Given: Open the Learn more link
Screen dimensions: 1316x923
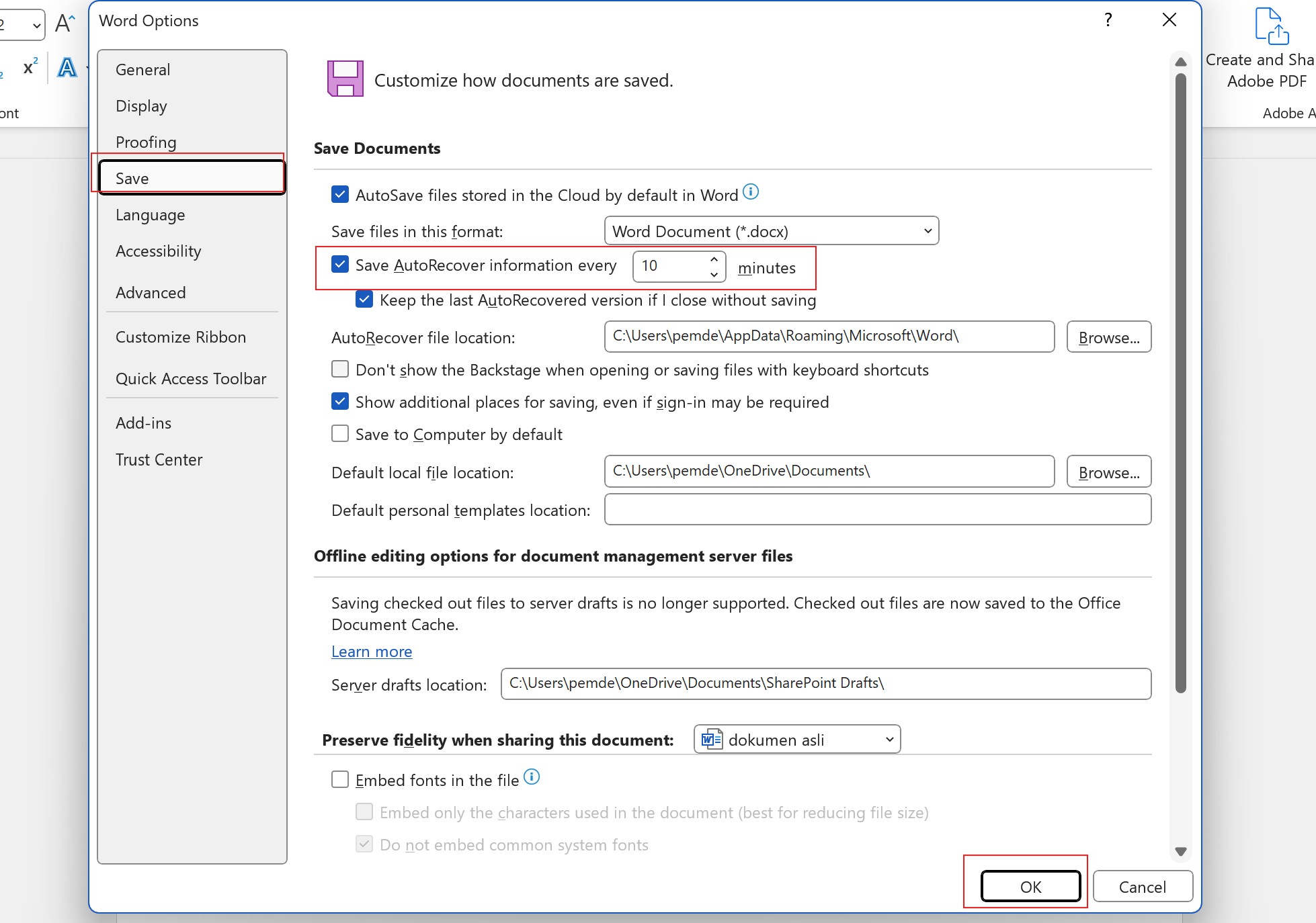Looking at the screenshot, I should [371, 651].
